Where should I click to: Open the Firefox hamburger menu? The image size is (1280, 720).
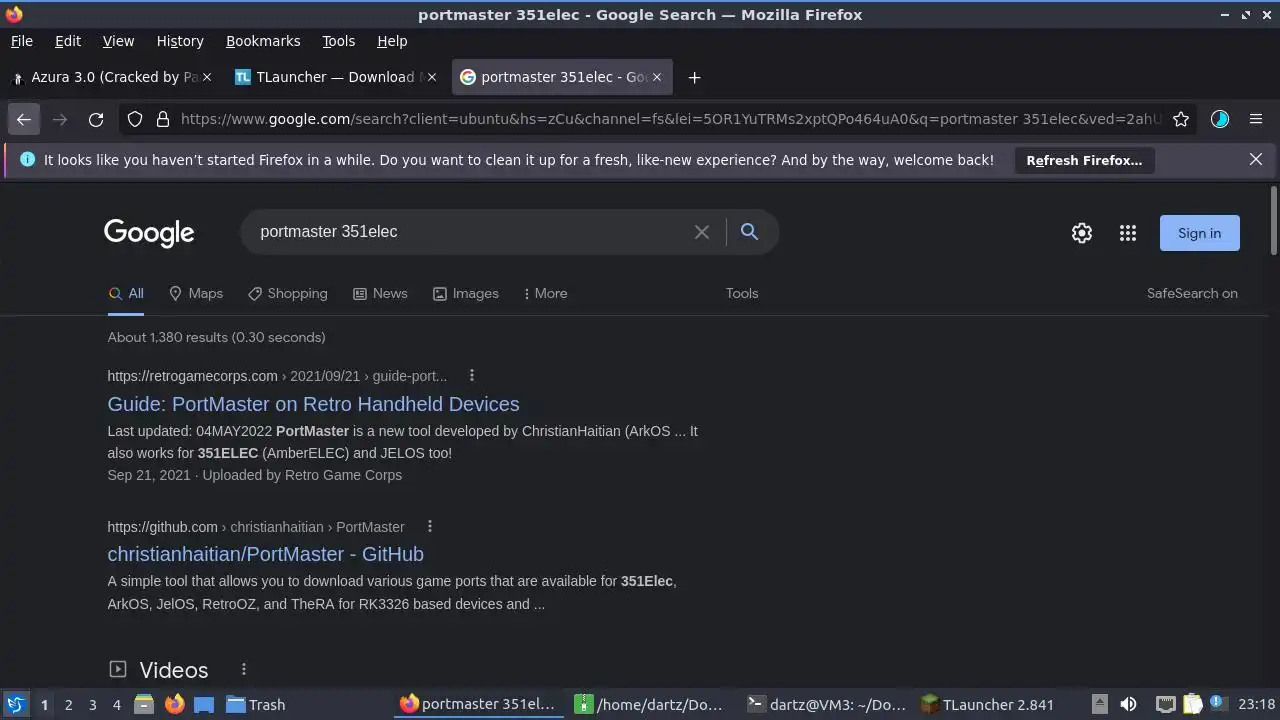tap(1256, 119)
